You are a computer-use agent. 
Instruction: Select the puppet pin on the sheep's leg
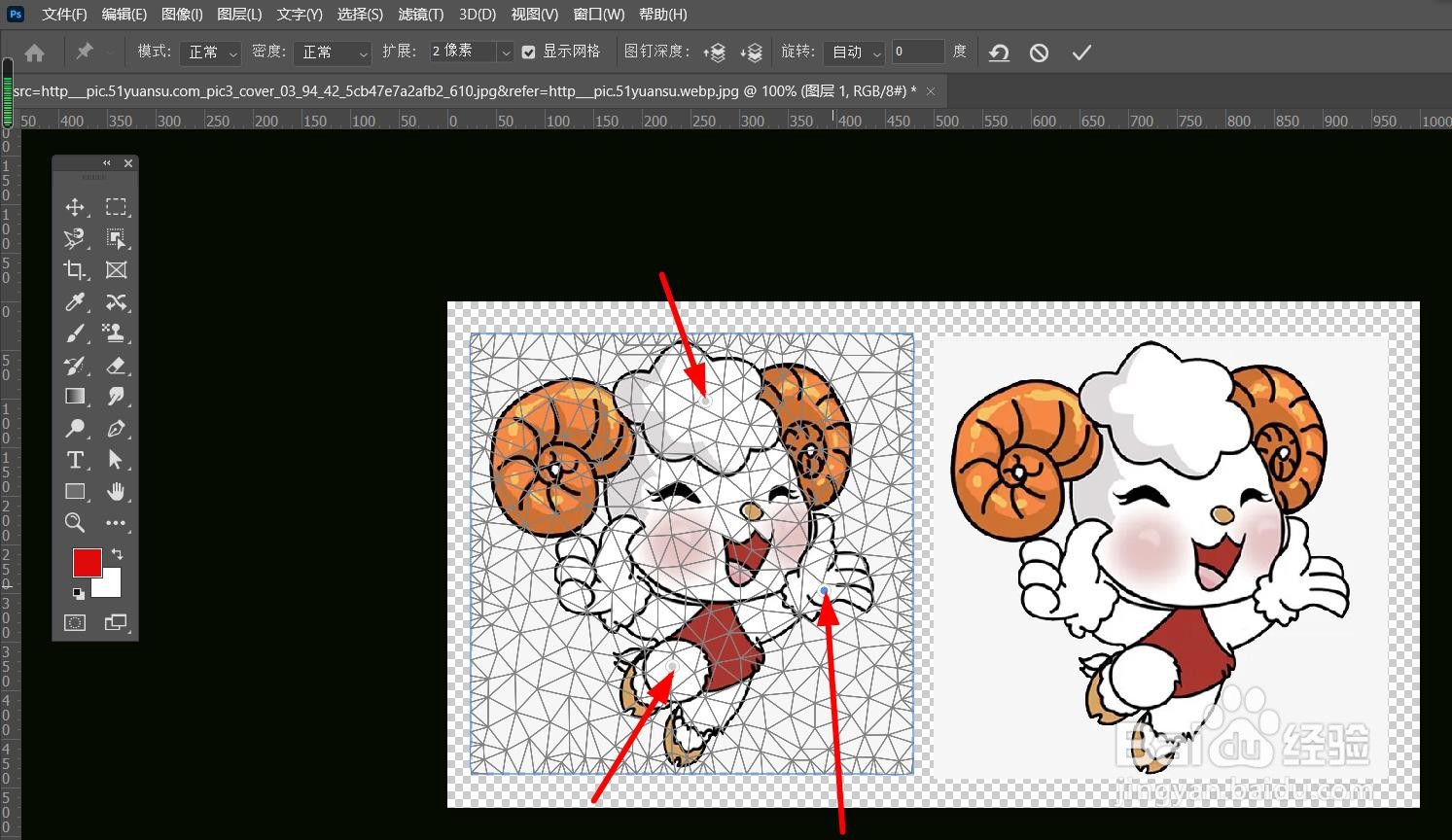click(673, 667)
